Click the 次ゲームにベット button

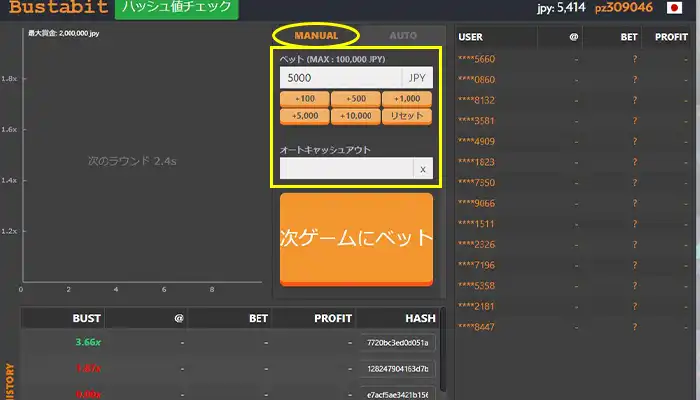point(356,239)
